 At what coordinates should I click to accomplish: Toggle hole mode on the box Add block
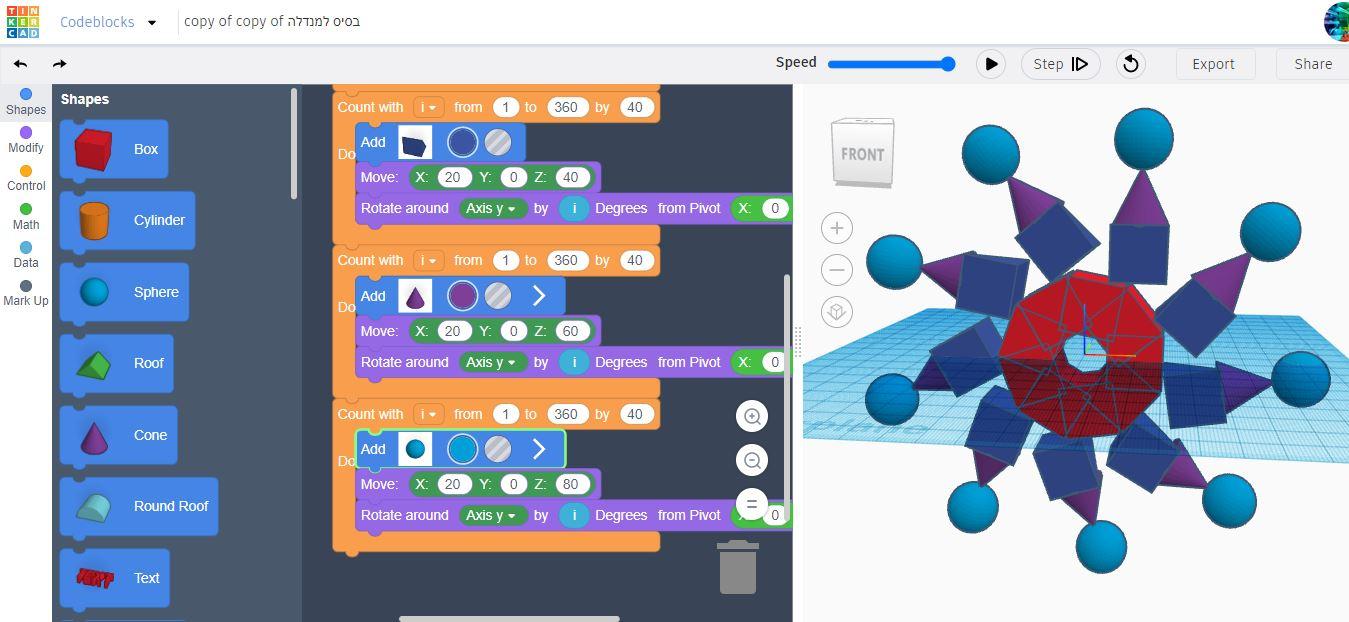(x=498, y=142)
